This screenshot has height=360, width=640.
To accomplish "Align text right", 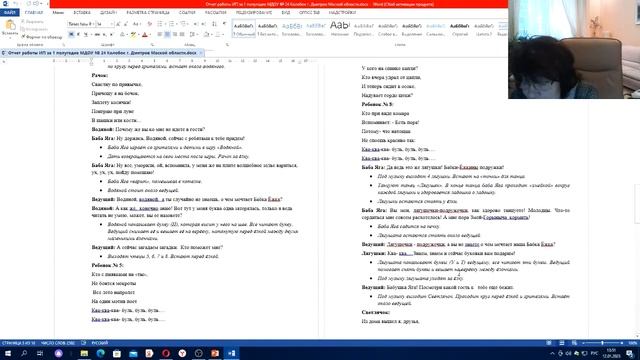I will tap(175, 35).
